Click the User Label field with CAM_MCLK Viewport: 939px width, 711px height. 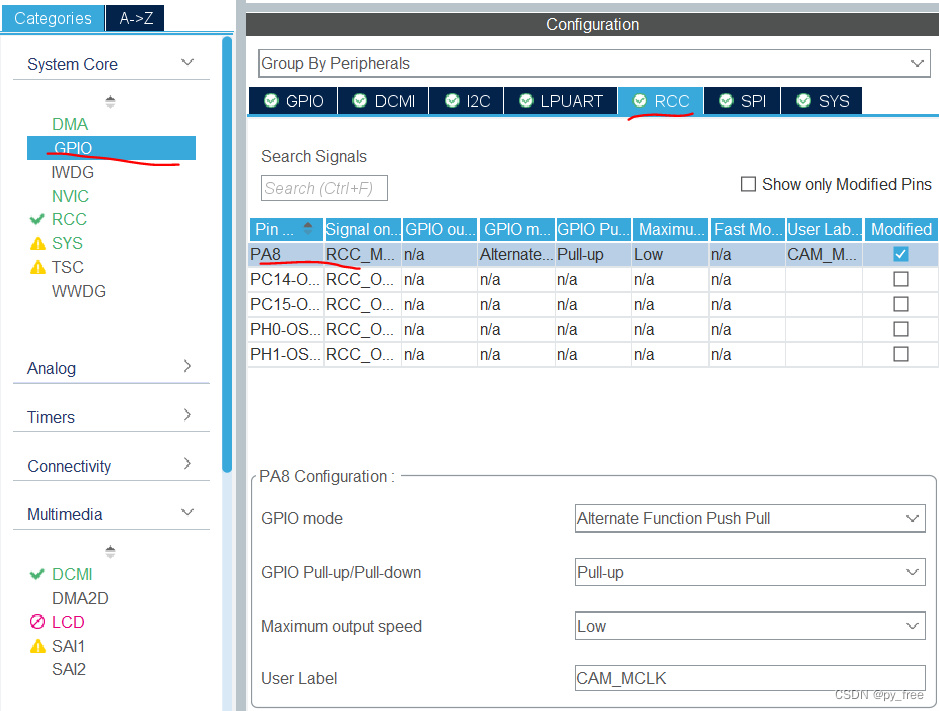[750, 678]
